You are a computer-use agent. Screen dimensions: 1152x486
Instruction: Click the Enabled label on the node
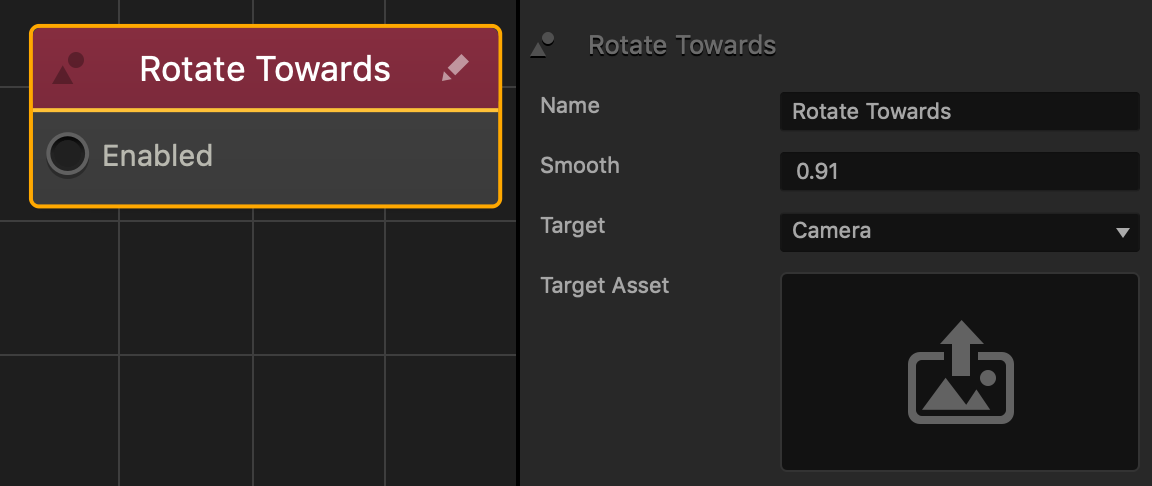[x=157, y=156]
